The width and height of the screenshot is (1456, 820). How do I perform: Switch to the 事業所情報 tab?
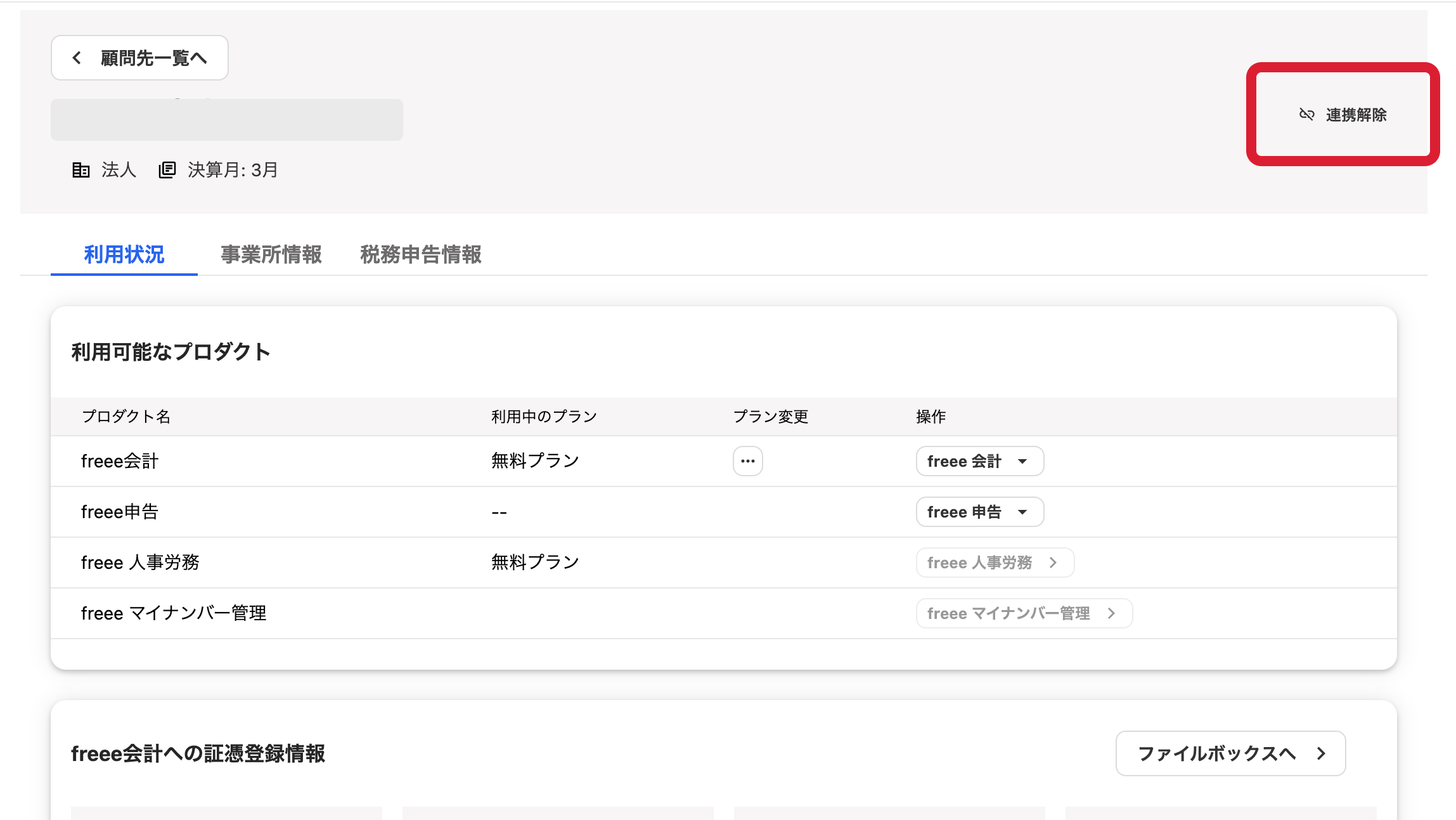tap(271, 254)
